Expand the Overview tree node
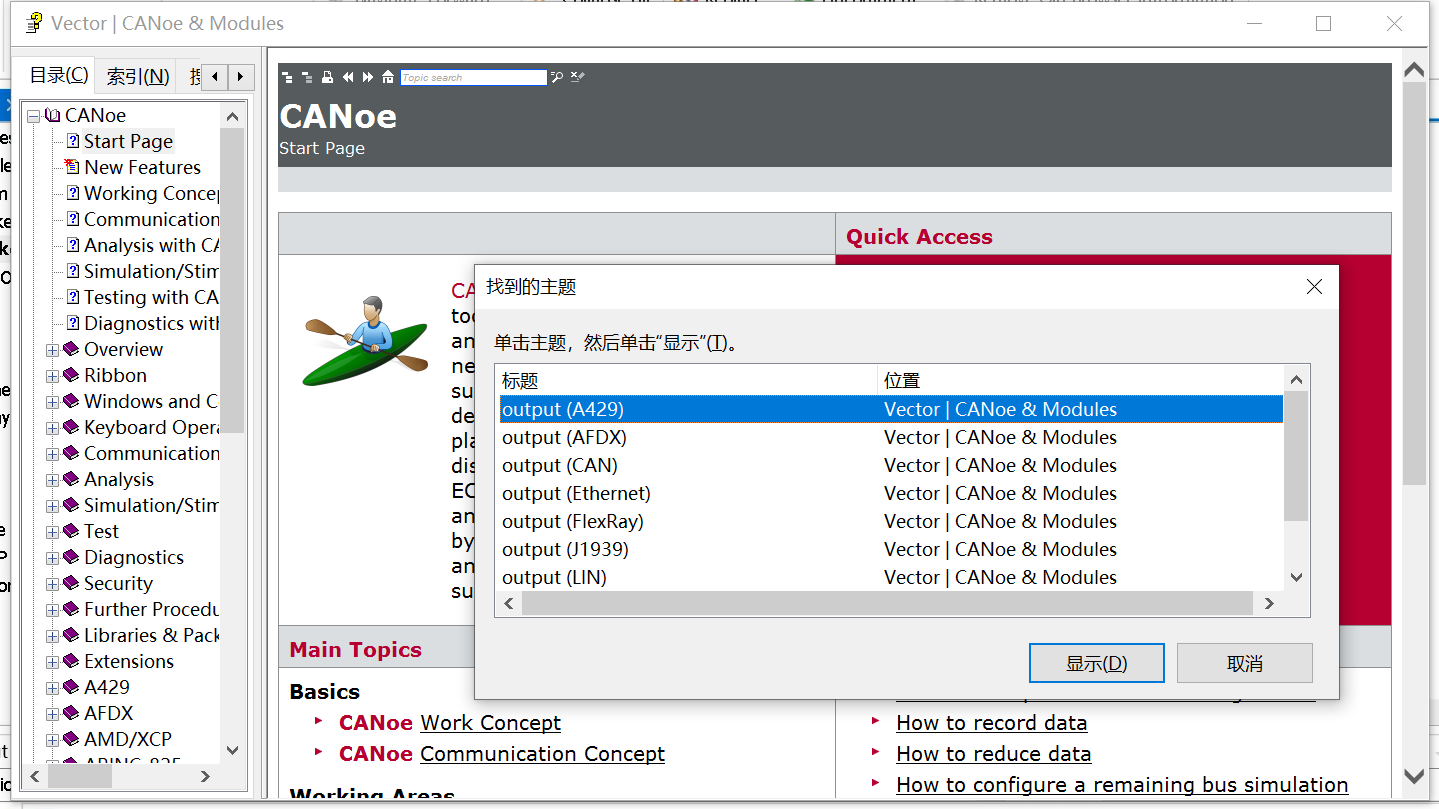Viewport: 1439px width, 809px height. (52, 350)
